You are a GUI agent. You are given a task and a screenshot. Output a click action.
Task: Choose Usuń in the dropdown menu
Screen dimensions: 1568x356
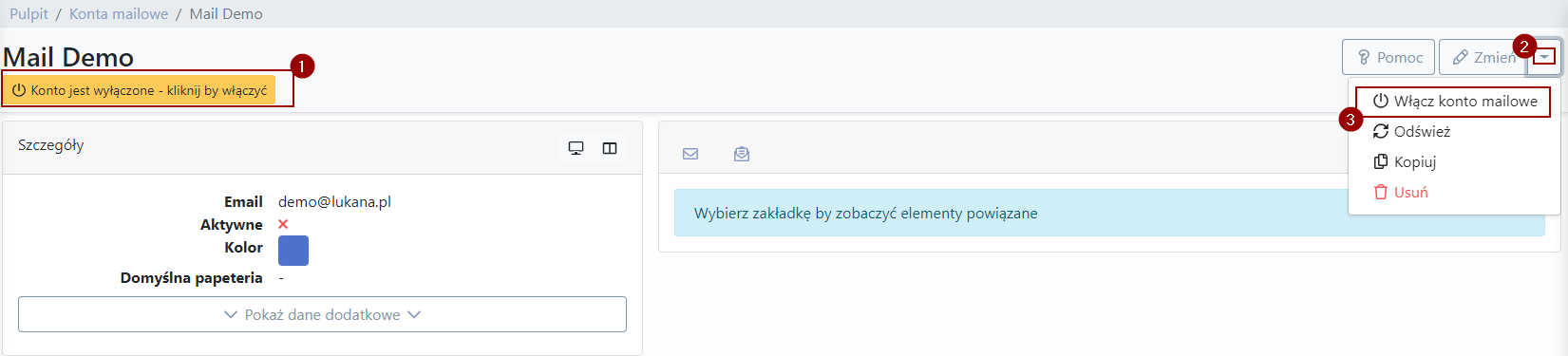click(x=1400, y=192)
